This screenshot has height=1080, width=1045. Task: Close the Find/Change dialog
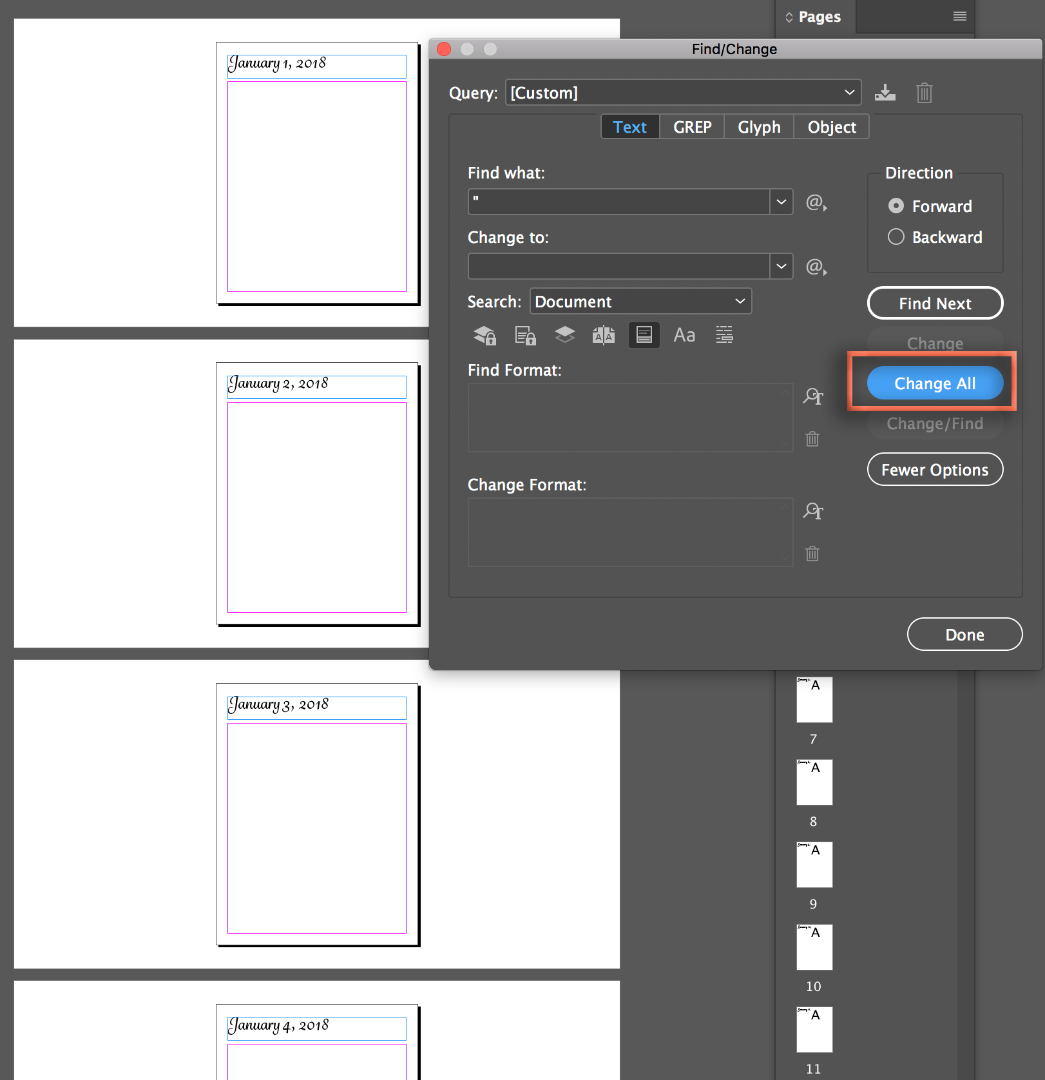[x=444, y=49]
